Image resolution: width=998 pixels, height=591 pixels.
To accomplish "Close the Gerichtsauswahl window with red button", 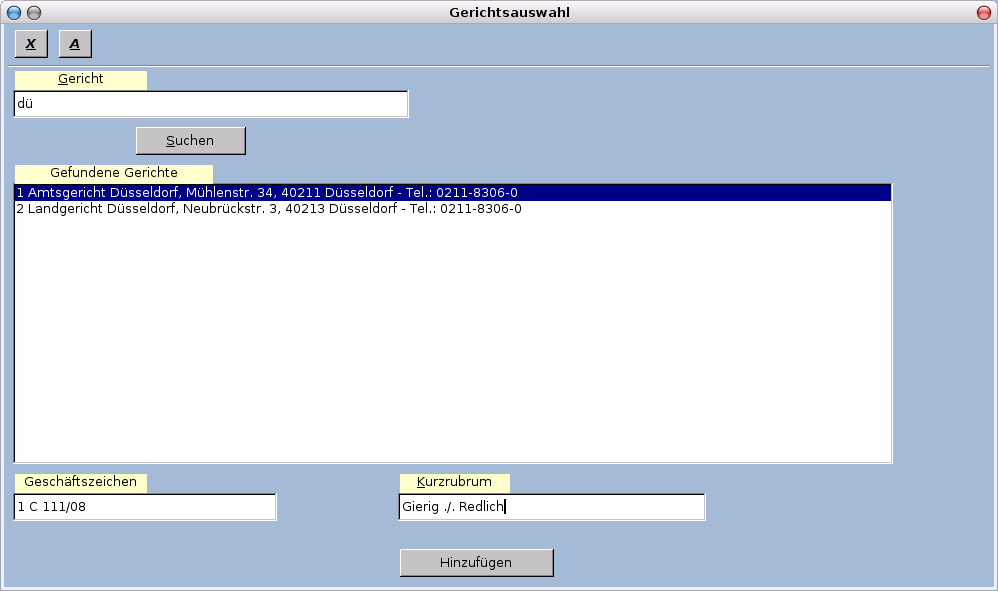I will click(984, 12).
